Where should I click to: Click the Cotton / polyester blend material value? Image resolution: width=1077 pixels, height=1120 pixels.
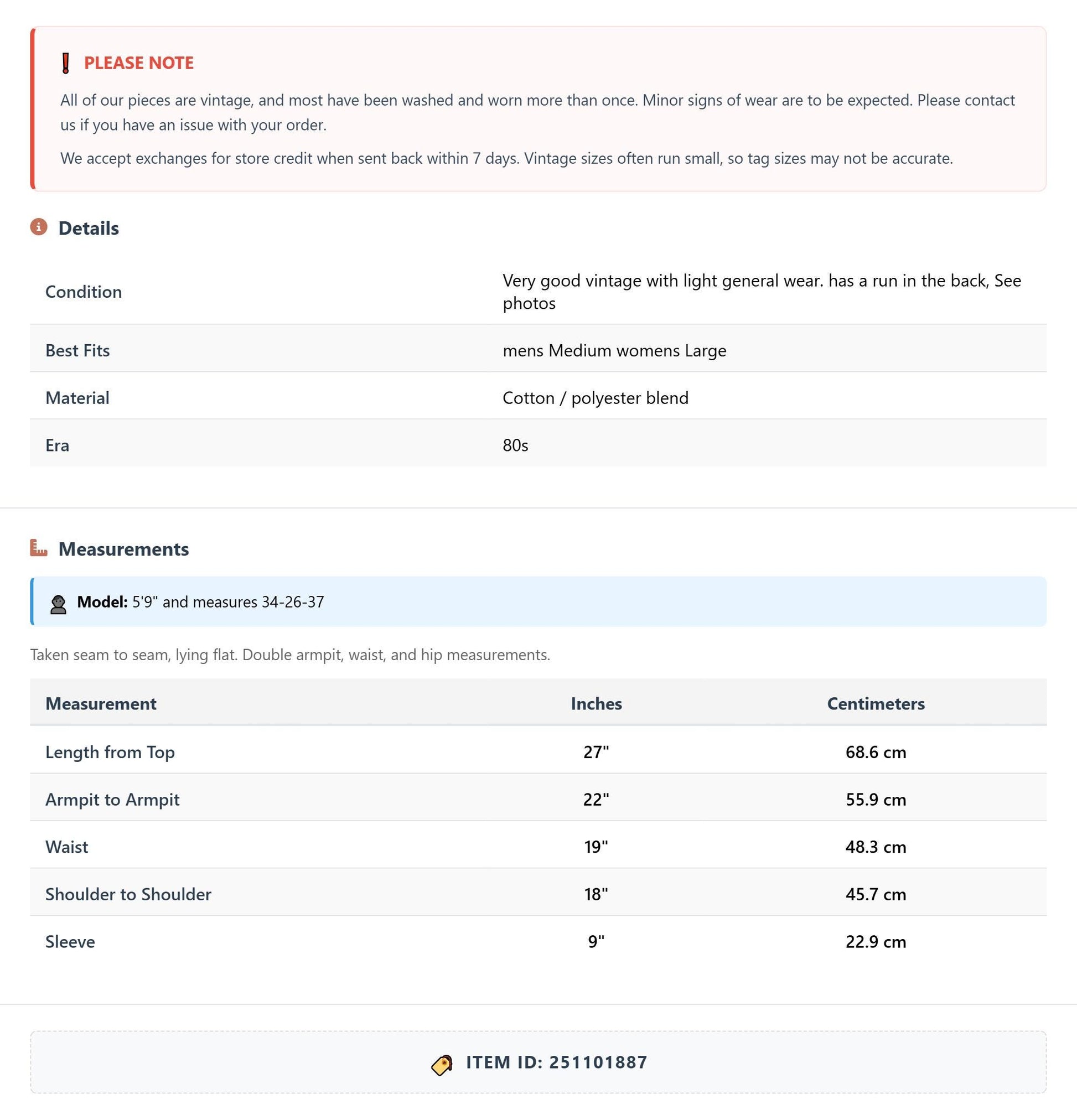click(596, 398)
